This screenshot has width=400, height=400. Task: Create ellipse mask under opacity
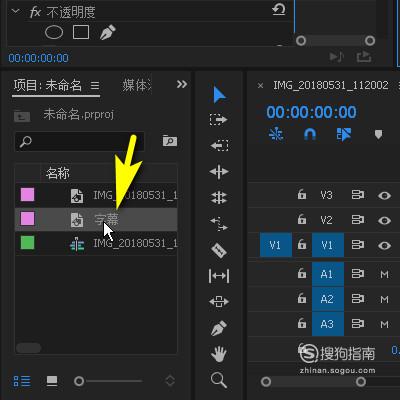coord(54,33)
